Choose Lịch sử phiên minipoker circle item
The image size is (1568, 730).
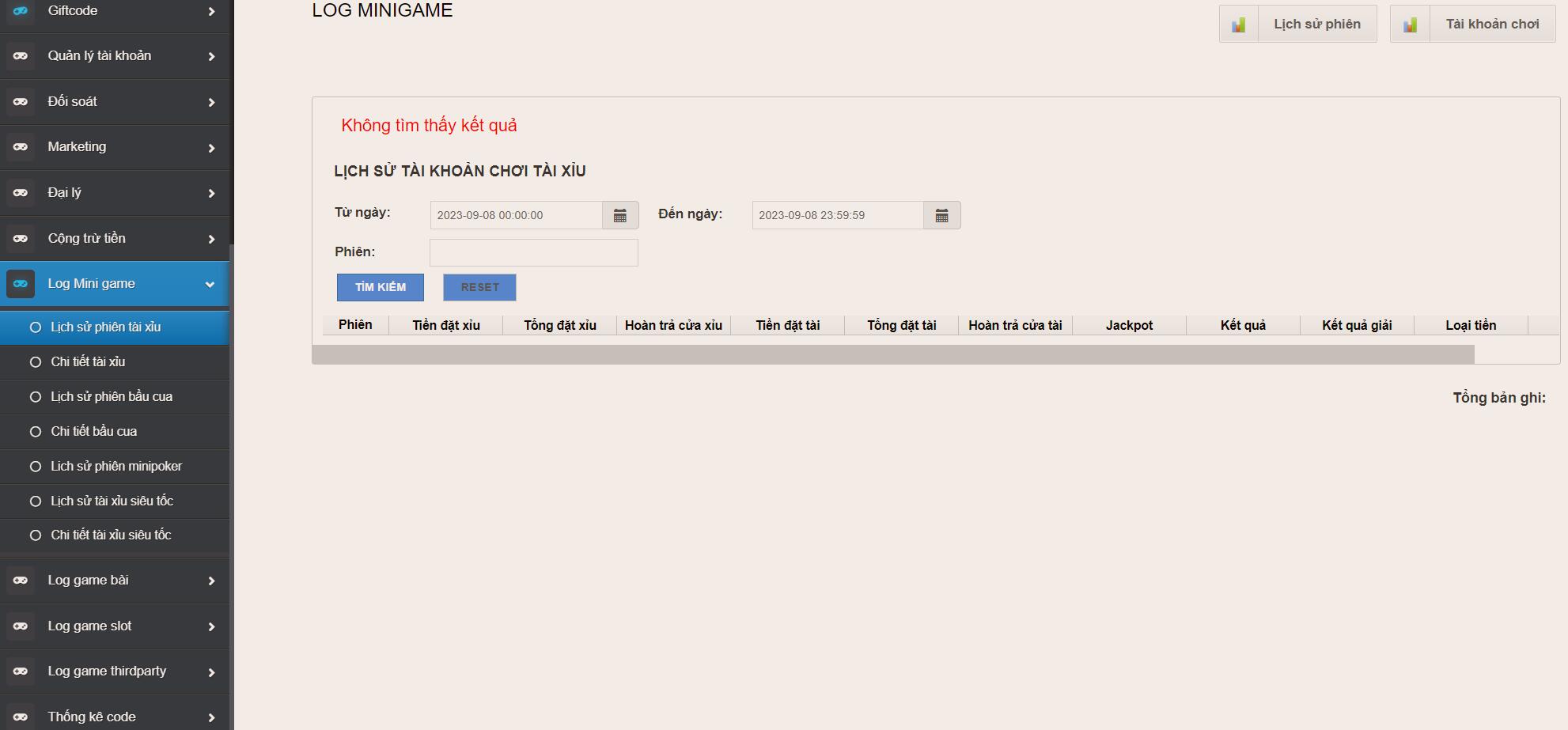[x=36, y=467]
